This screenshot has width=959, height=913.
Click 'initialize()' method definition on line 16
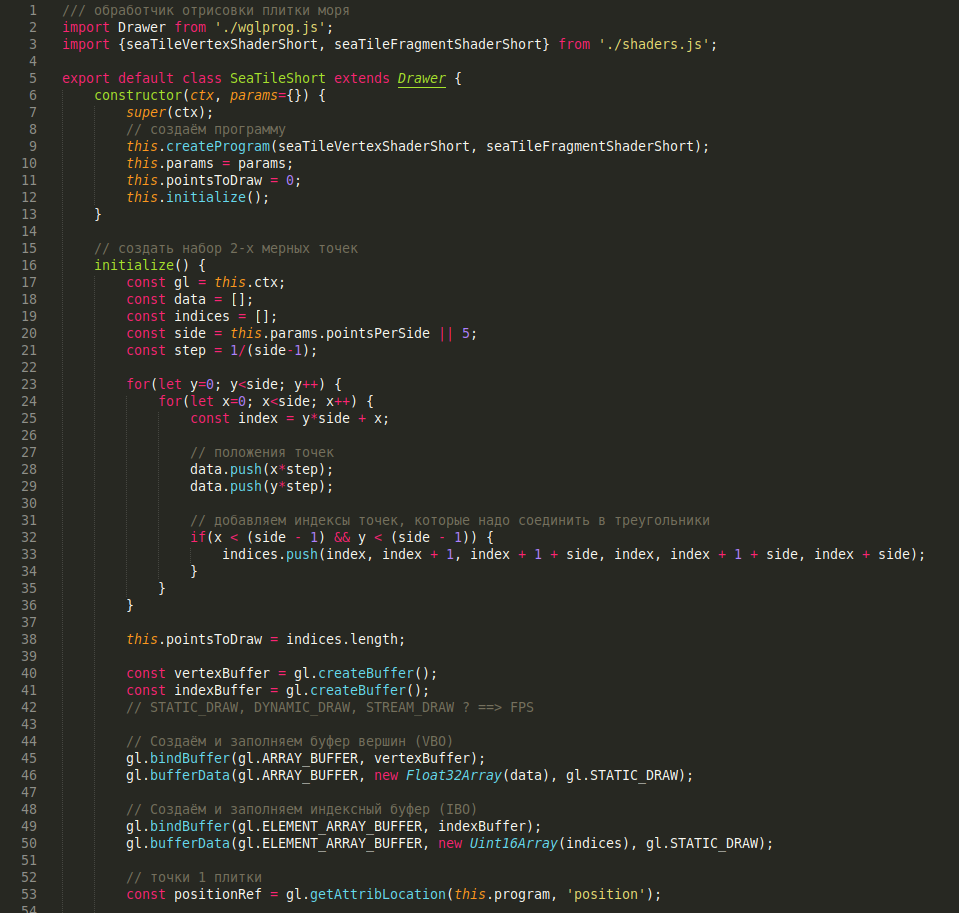pyautogui.click(x=142, y=265)
